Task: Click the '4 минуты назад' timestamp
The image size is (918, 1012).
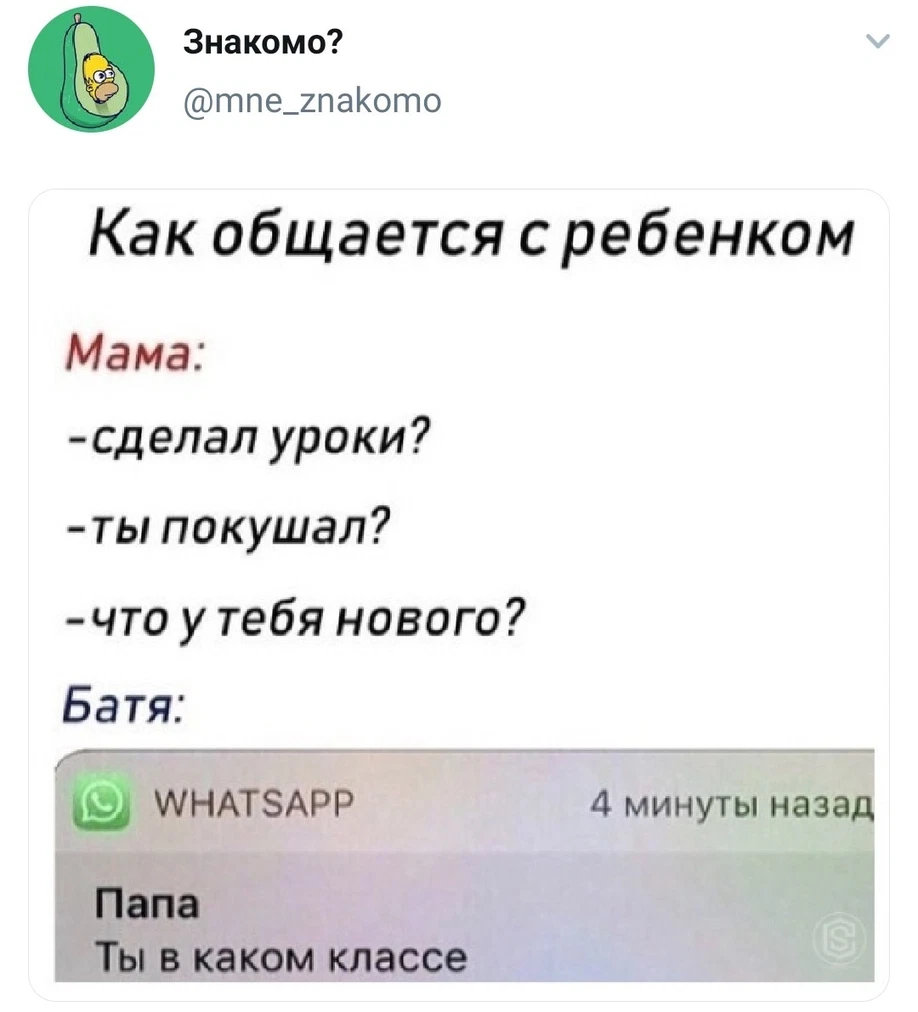Action: (732, 805)
